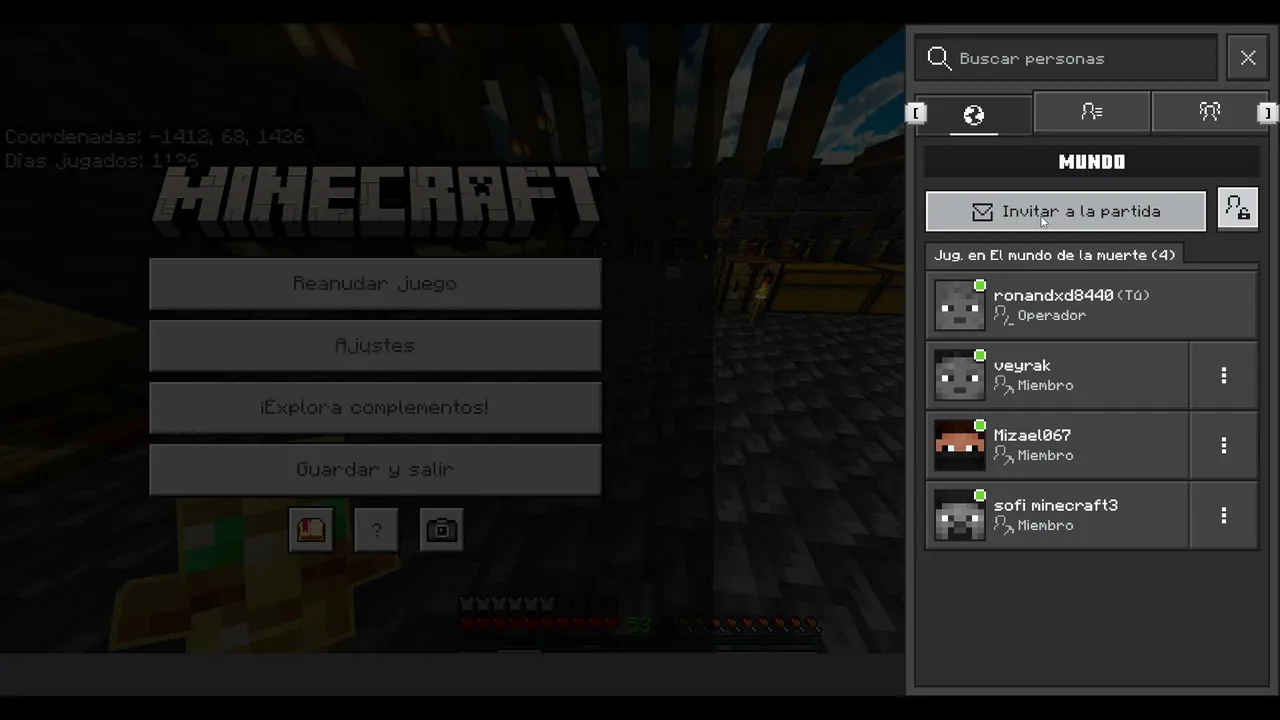The height and width of the screenshot is (720, 1280).
Task: Select Guardar y salir
Action: pyautogui.click(x=375, y=470)
